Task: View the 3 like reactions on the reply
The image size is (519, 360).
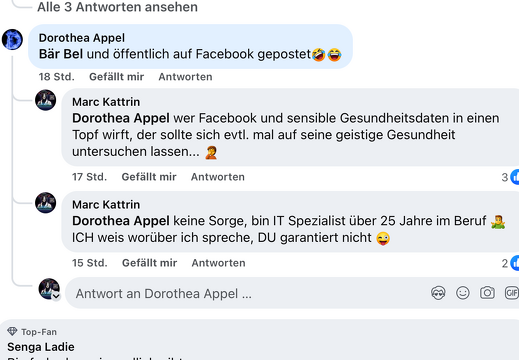Action: click(x=510, y=177)
